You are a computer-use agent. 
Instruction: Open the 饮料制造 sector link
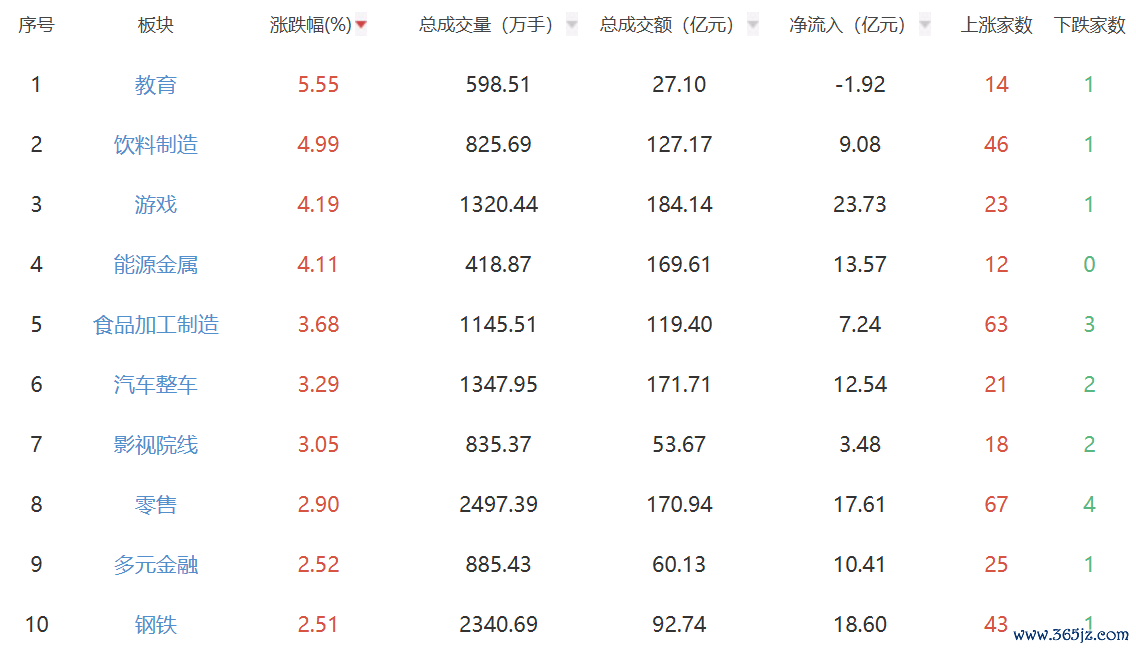point(156,145)
